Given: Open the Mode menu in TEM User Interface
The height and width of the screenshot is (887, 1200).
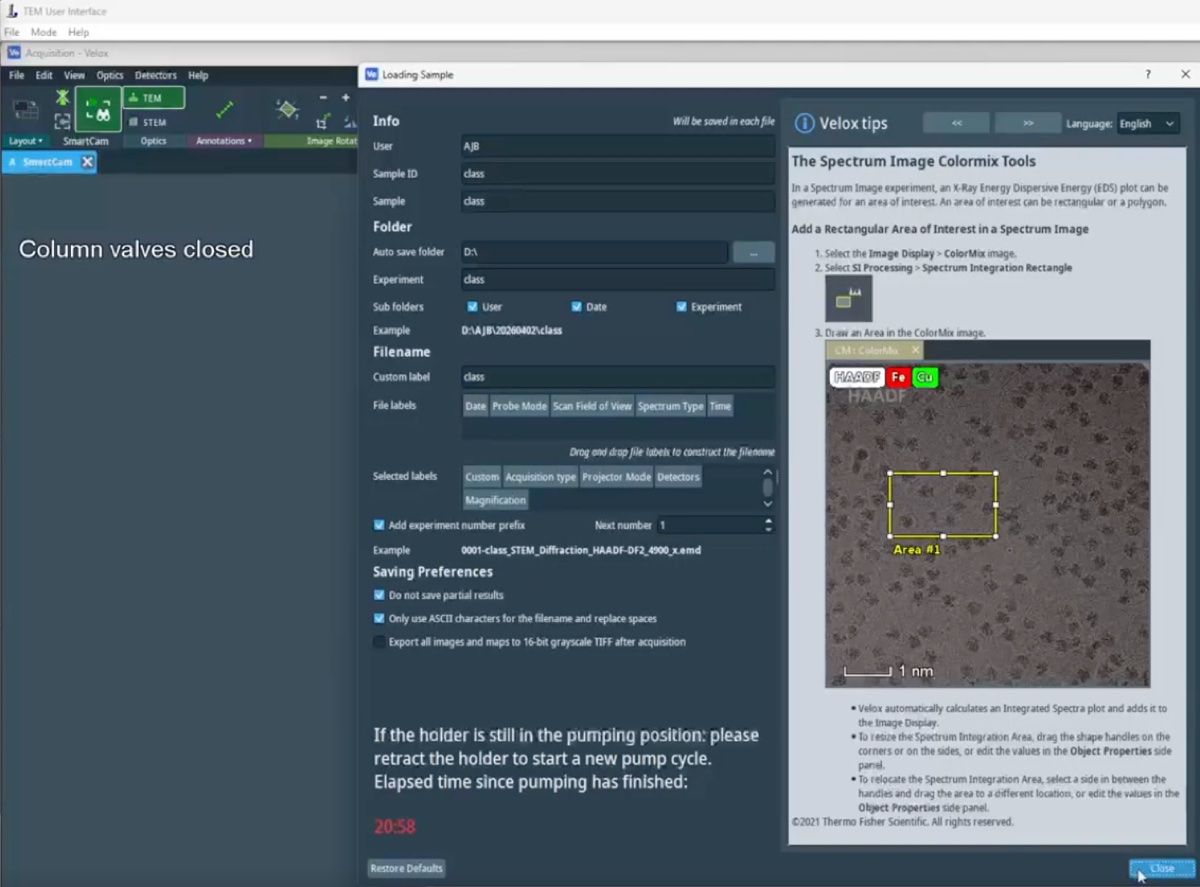Looking at the screenshot, I should (43, 32).
